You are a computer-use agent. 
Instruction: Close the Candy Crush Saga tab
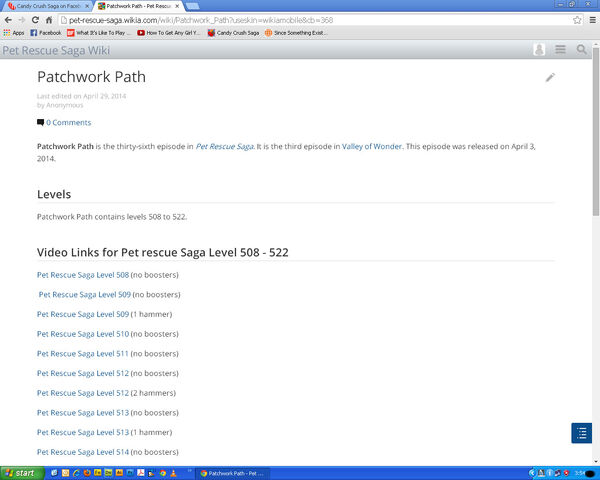point(87,6)
